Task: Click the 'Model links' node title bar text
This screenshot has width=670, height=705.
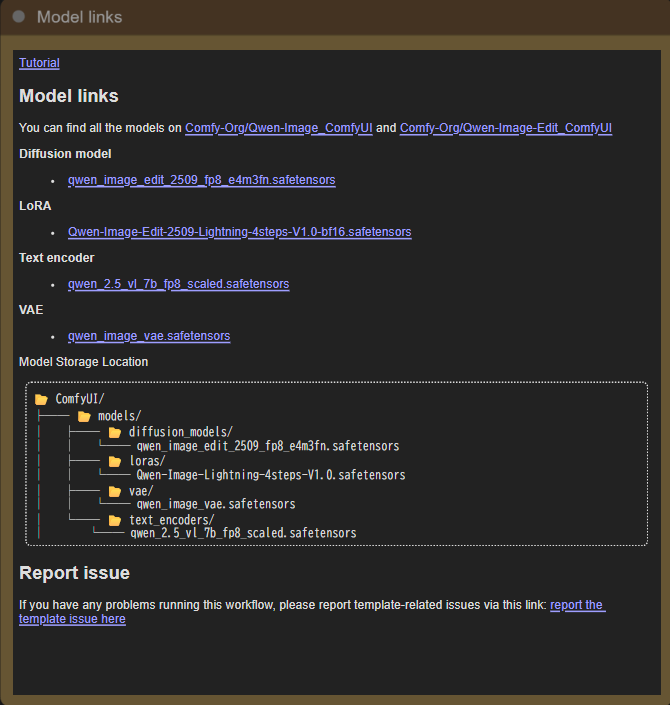Action: coord(80,17)
